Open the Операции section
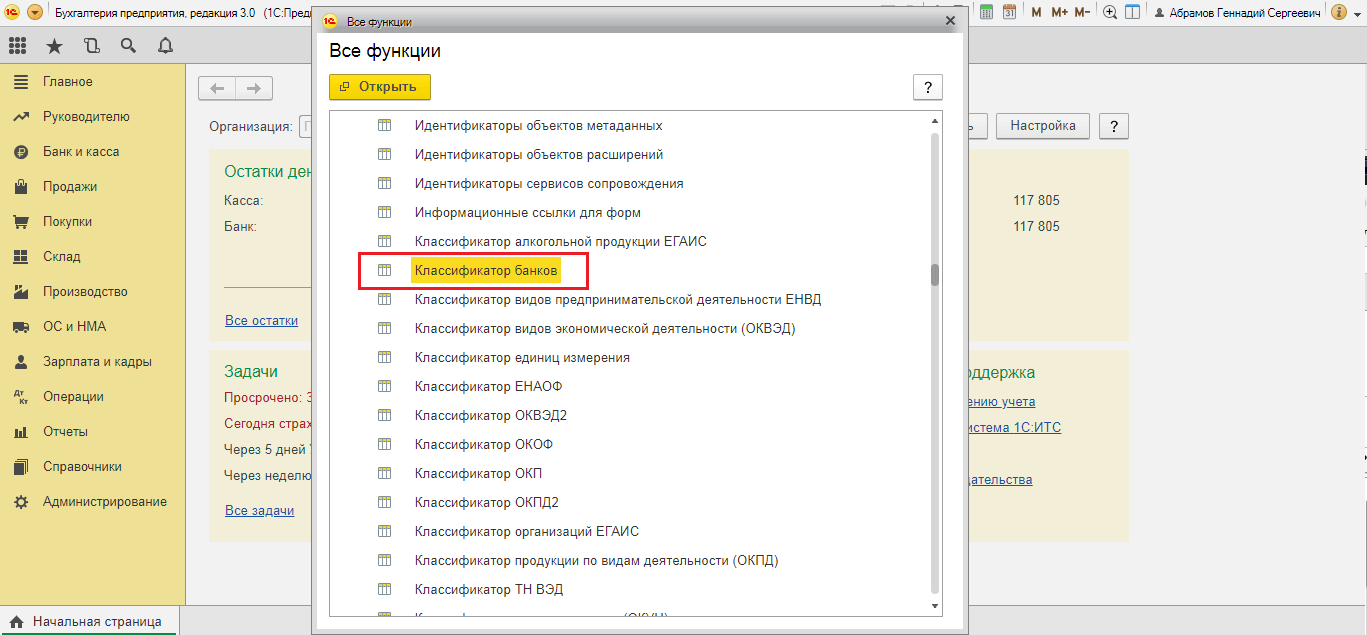 [x=73, y=397]
